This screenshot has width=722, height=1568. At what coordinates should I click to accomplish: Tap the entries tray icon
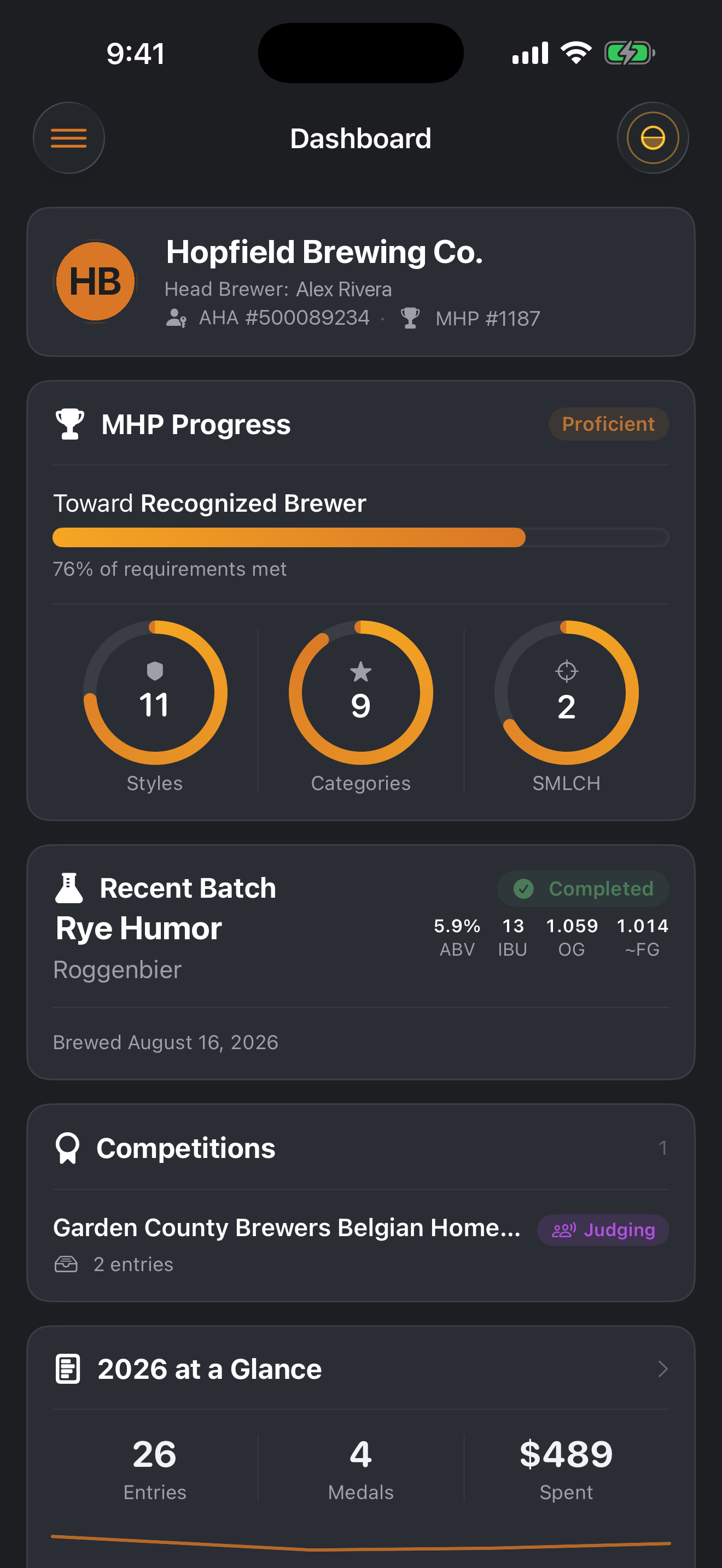[66, 1264]
